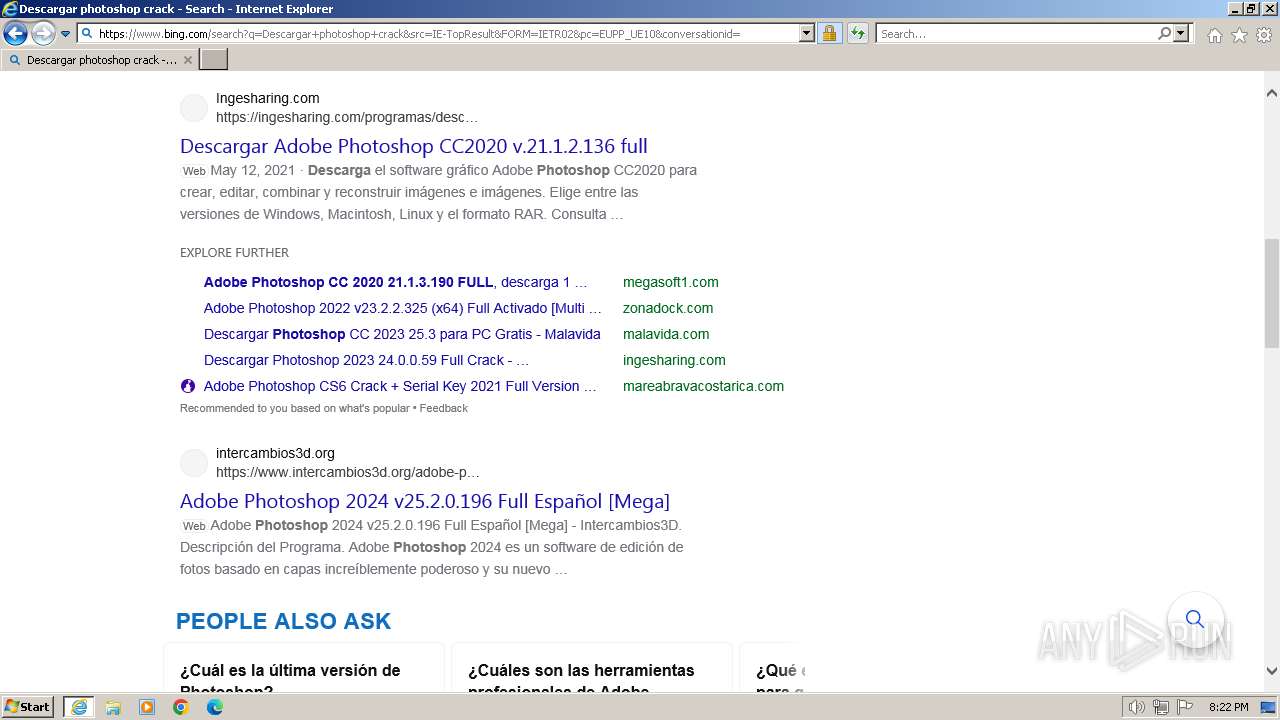Go to the Home page icon
This screenshot has width=1280, height=720.
1214,35
